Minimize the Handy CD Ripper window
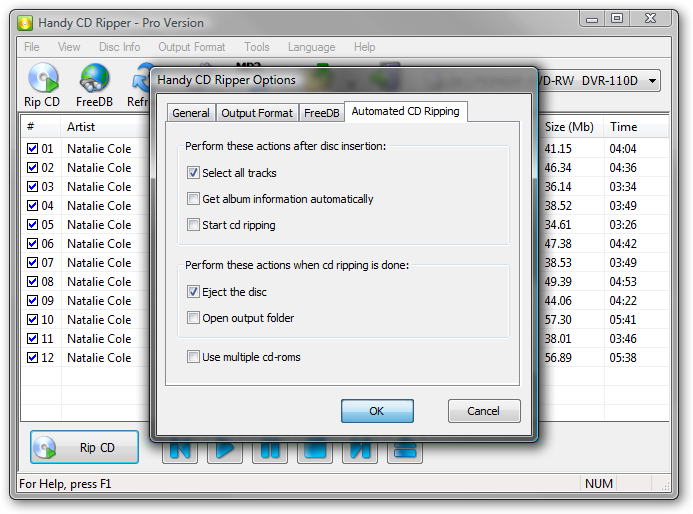 point(592,18)
